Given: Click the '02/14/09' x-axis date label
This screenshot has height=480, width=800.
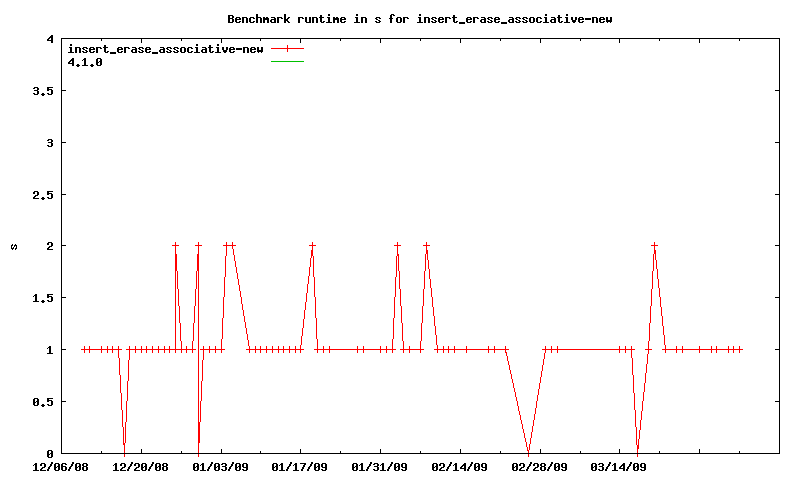Looking at the screenshot, I should (x=460, y=466).
